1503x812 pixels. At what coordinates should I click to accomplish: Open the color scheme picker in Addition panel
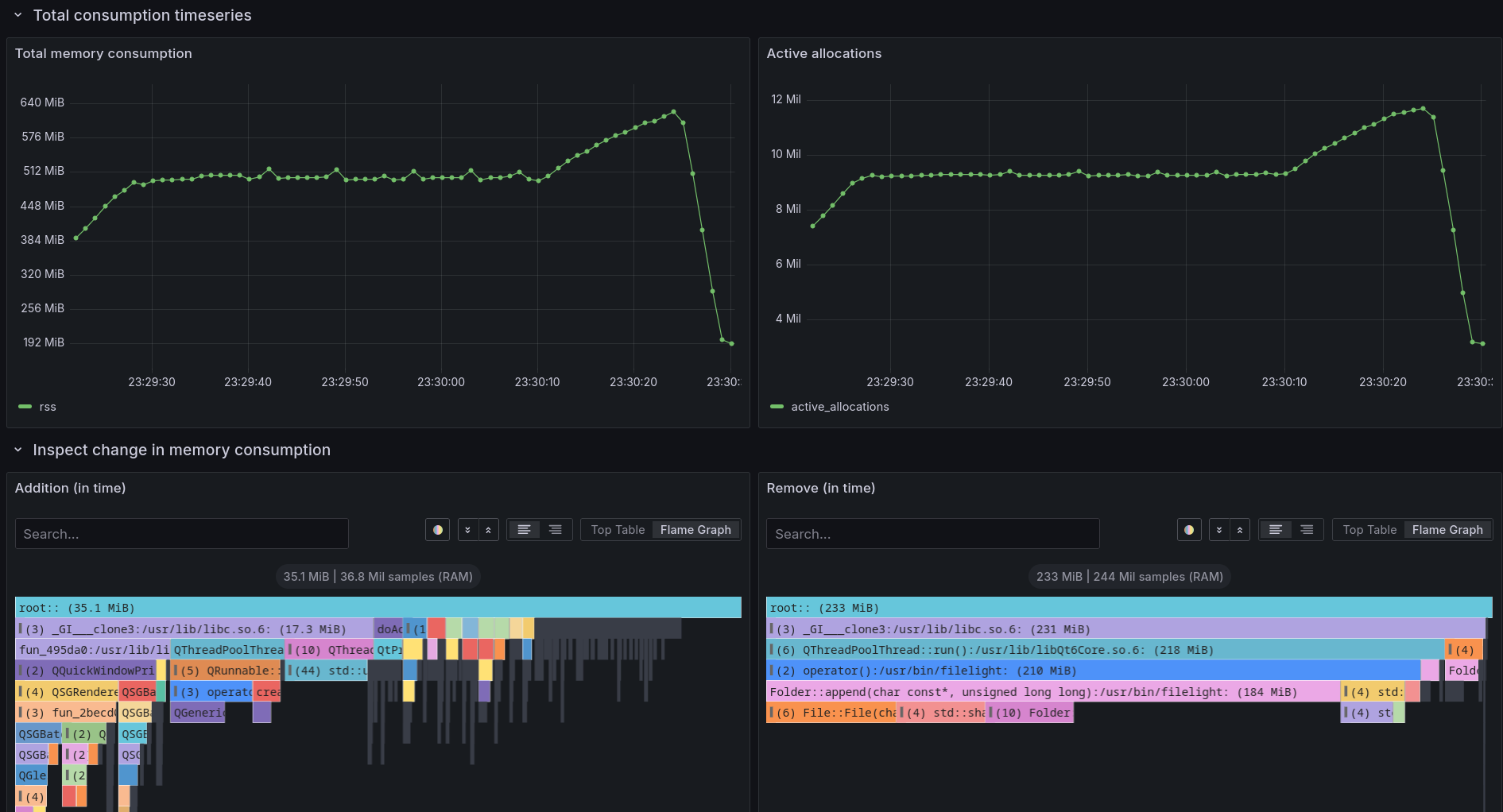(437, 529)
